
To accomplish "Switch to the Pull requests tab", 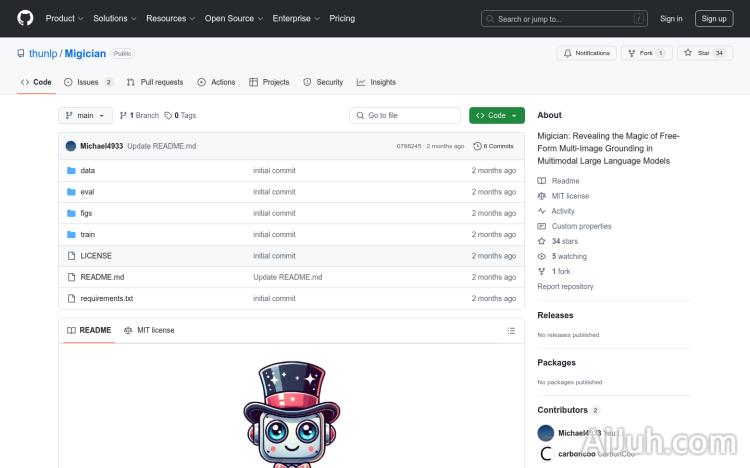I will (155, 82).
